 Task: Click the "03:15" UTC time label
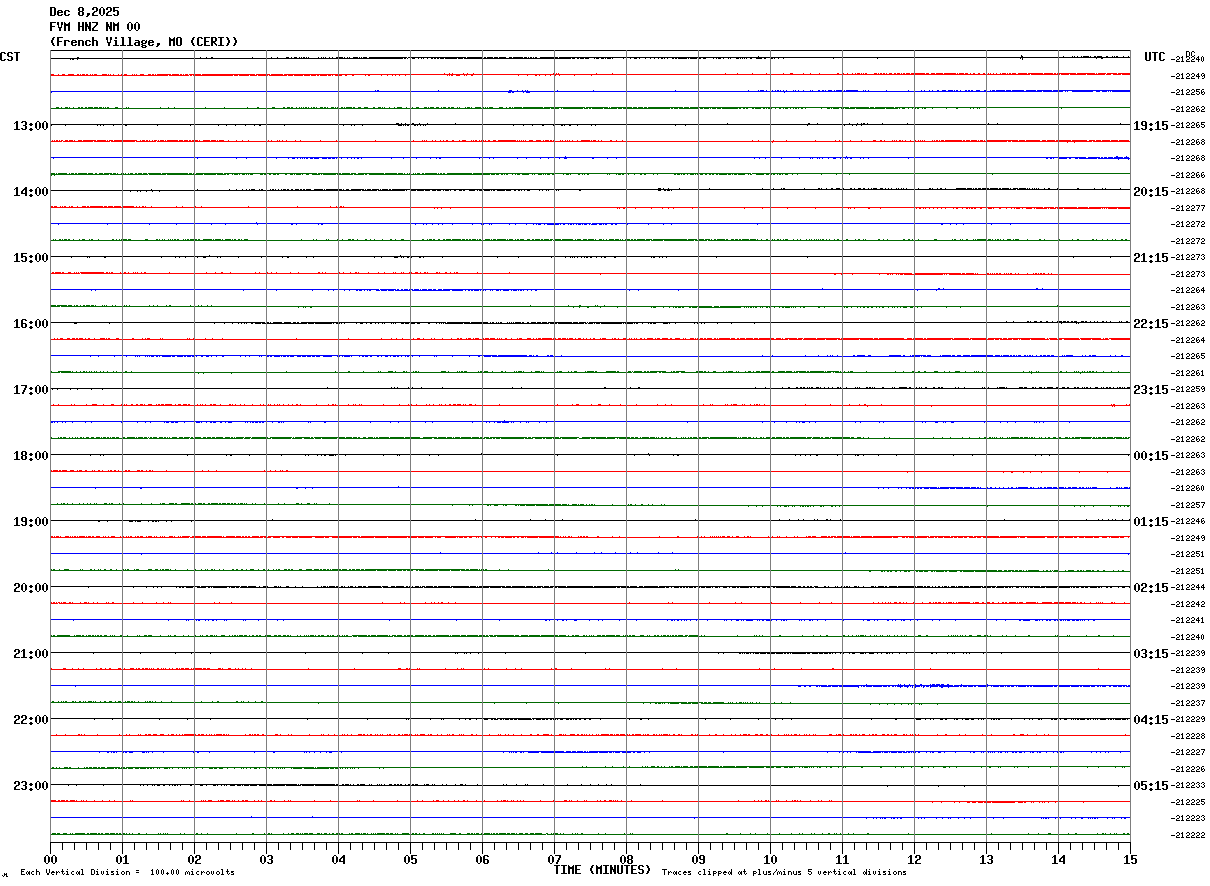(1150, 654)
